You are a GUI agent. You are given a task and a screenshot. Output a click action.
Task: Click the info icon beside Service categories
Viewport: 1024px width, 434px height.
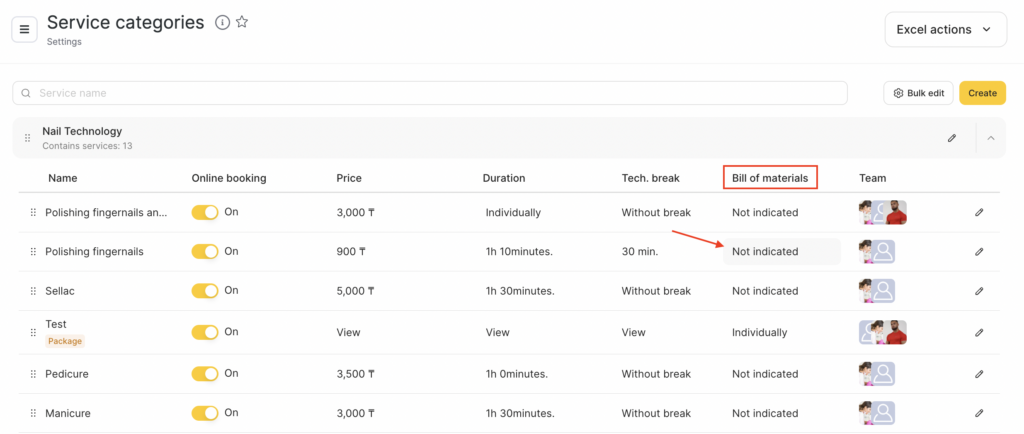coord(222,22)
